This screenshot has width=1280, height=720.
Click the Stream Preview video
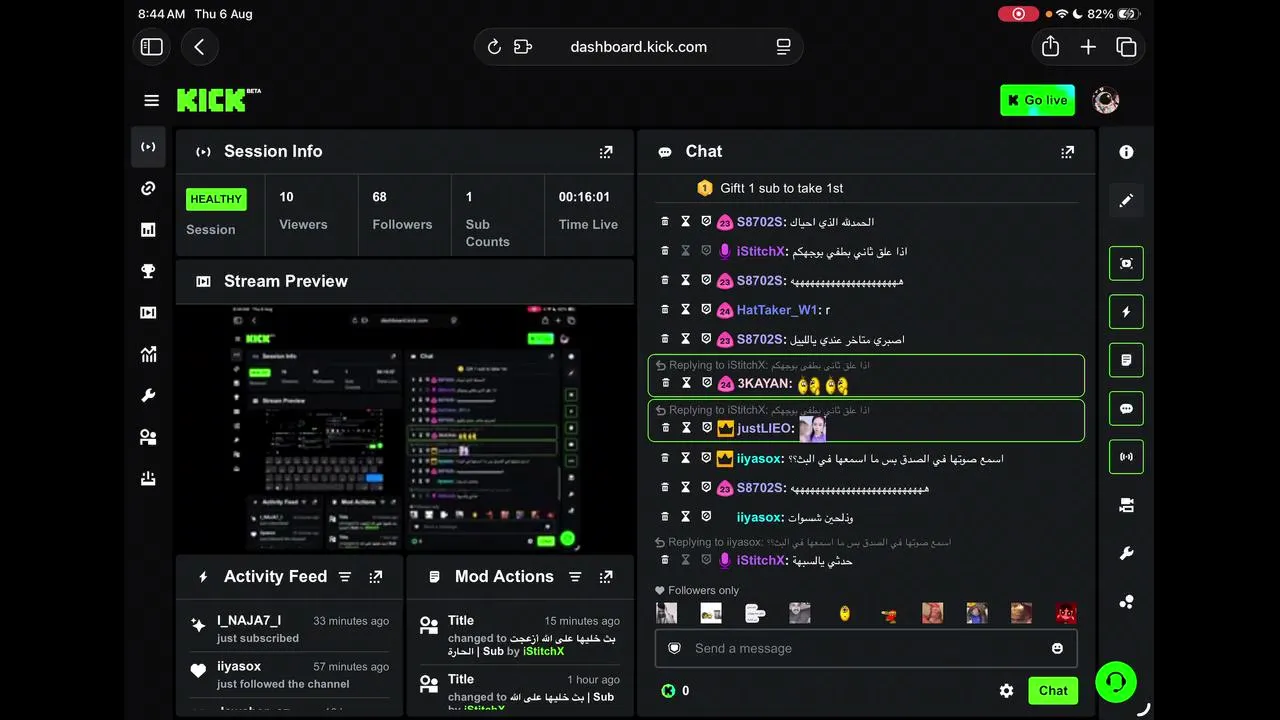(x=405, y=429)
